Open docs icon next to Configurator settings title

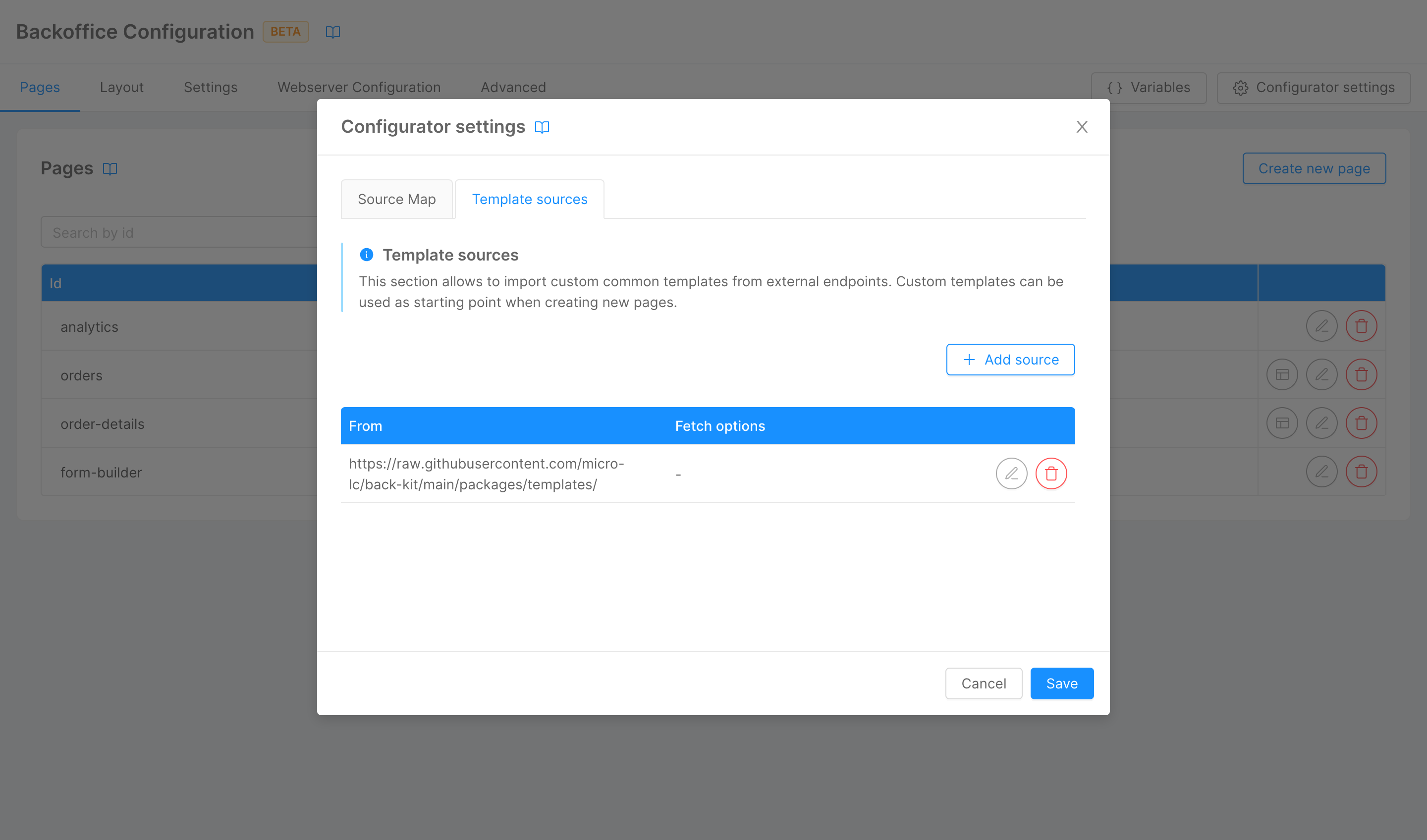[542, 127]
